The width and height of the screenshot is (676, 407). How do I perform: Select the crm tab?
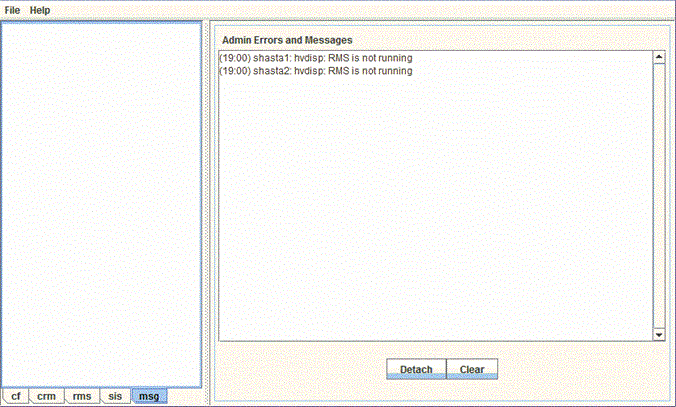click(x=46, y=396)
